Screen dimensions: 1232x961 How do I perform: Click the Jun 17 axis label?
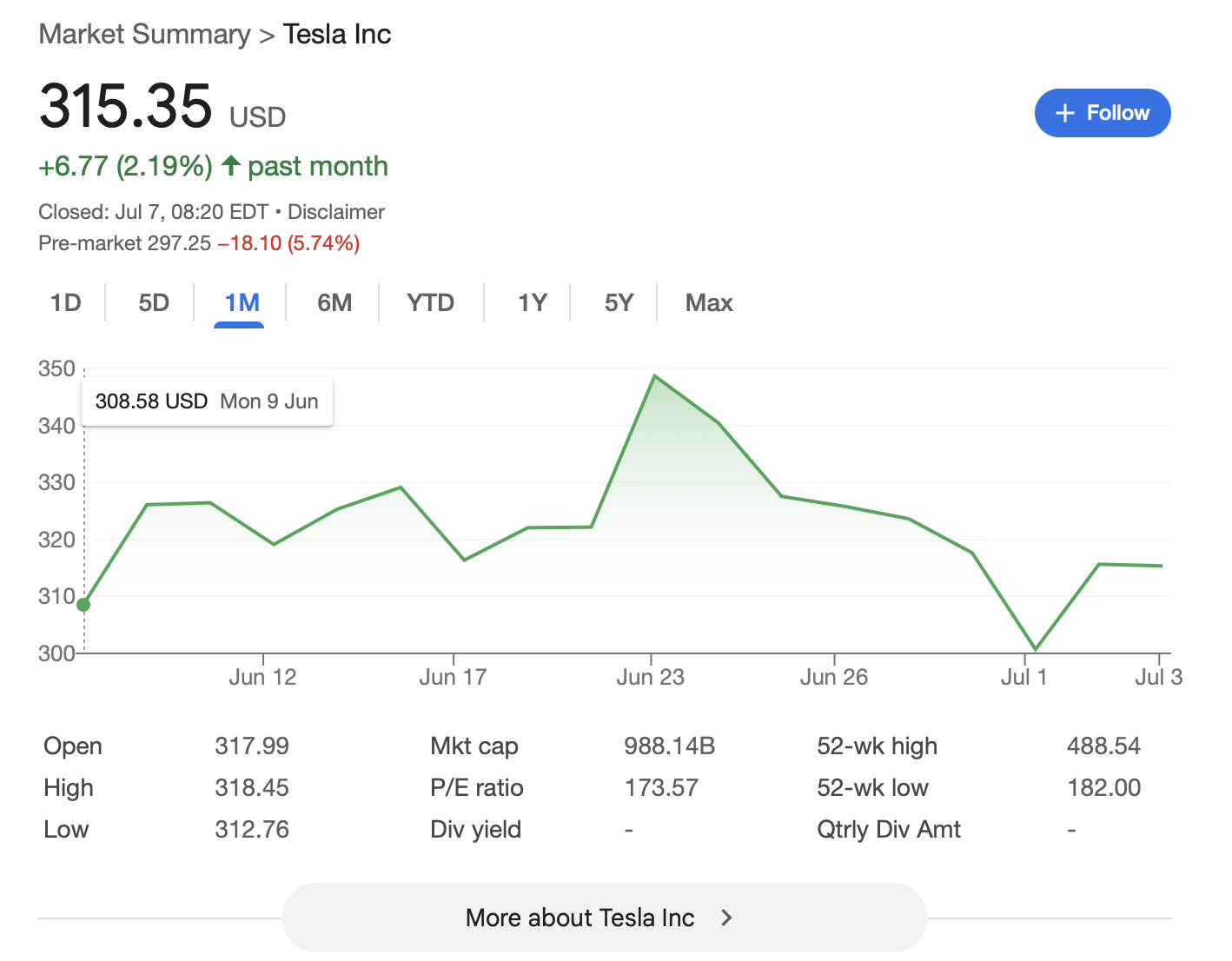coord(453,677)
